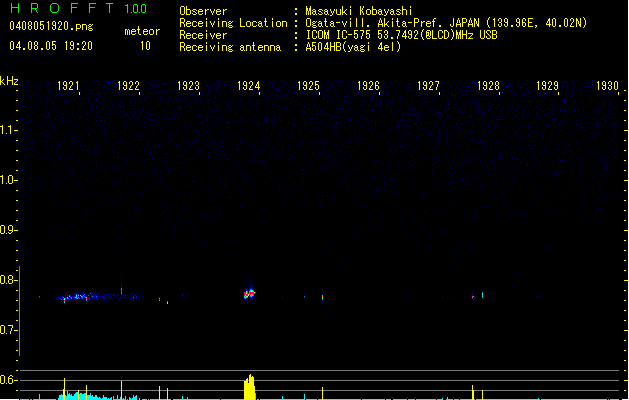Viewport: 629px width, 400px height.
Task: Click the 1924 time axis marker
Action: (248, 86)
